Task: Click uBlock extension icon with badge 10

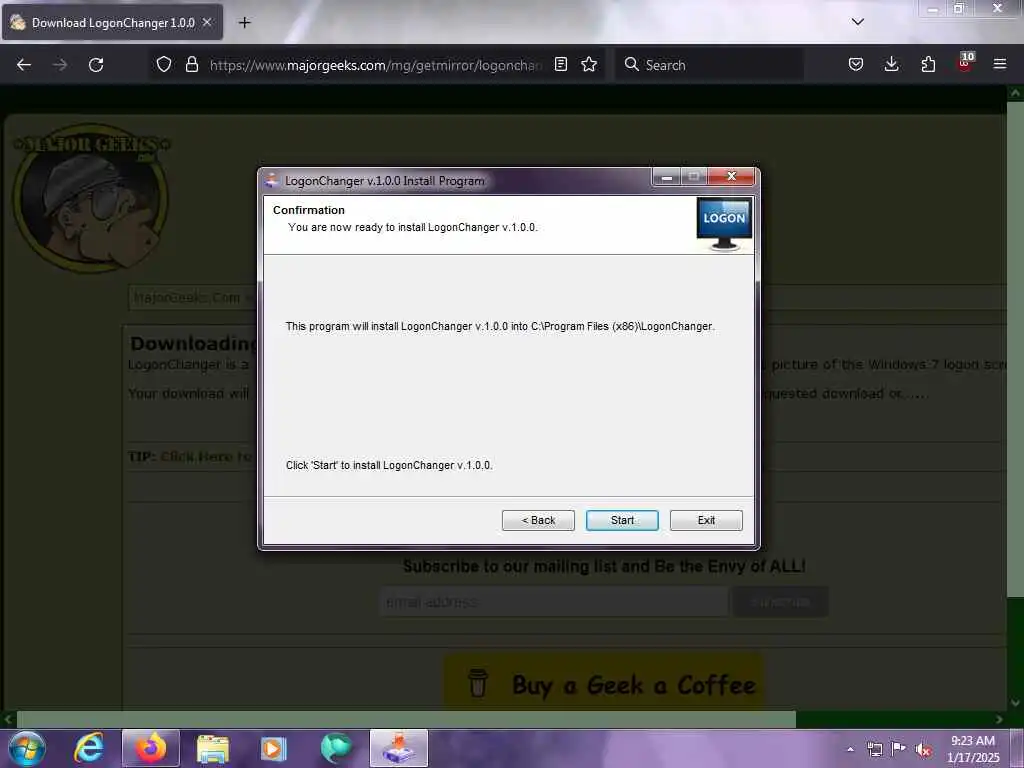Action: point(965,61)
